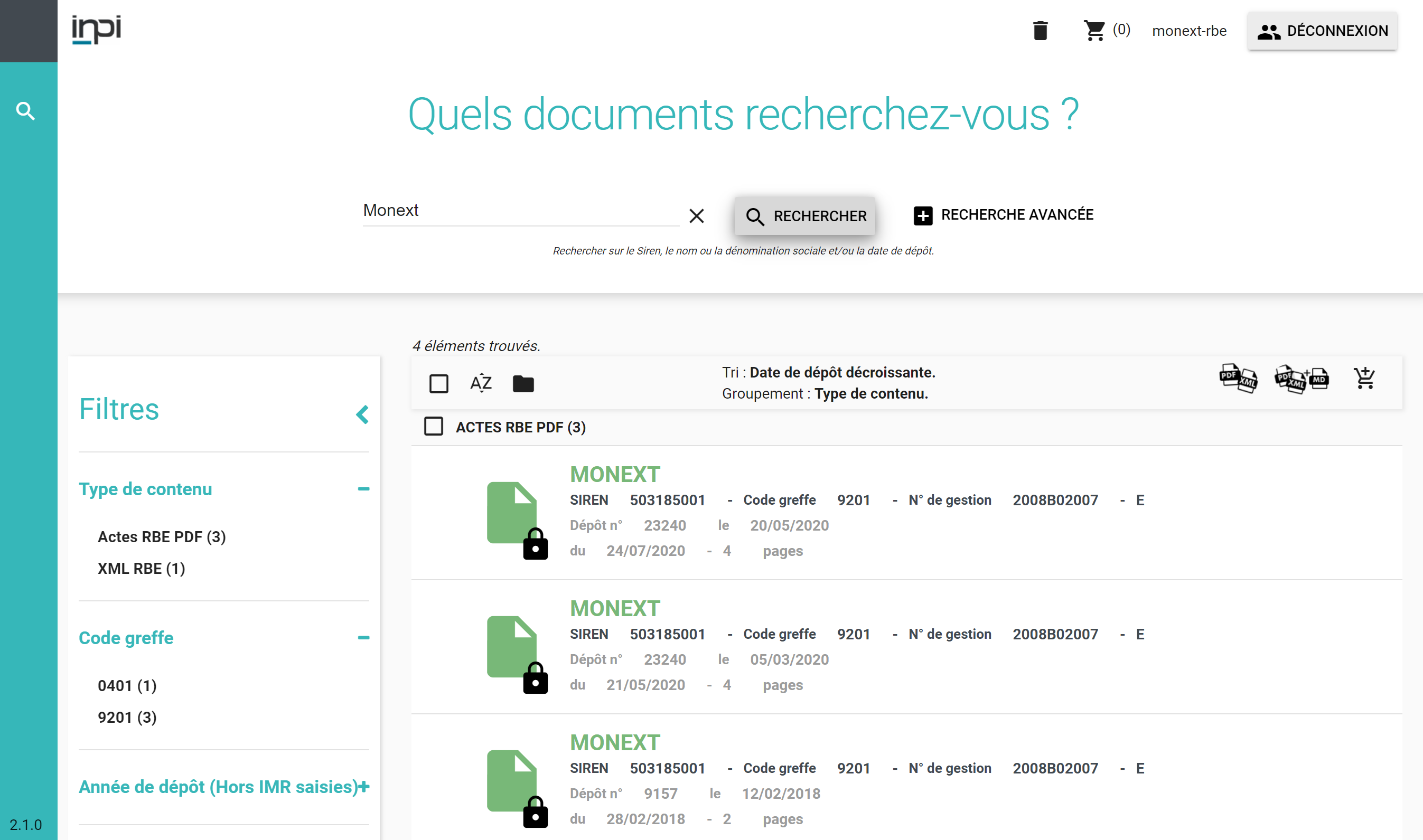
Task: Collapse the Type de contenu filter section
Action: point(363,488)
